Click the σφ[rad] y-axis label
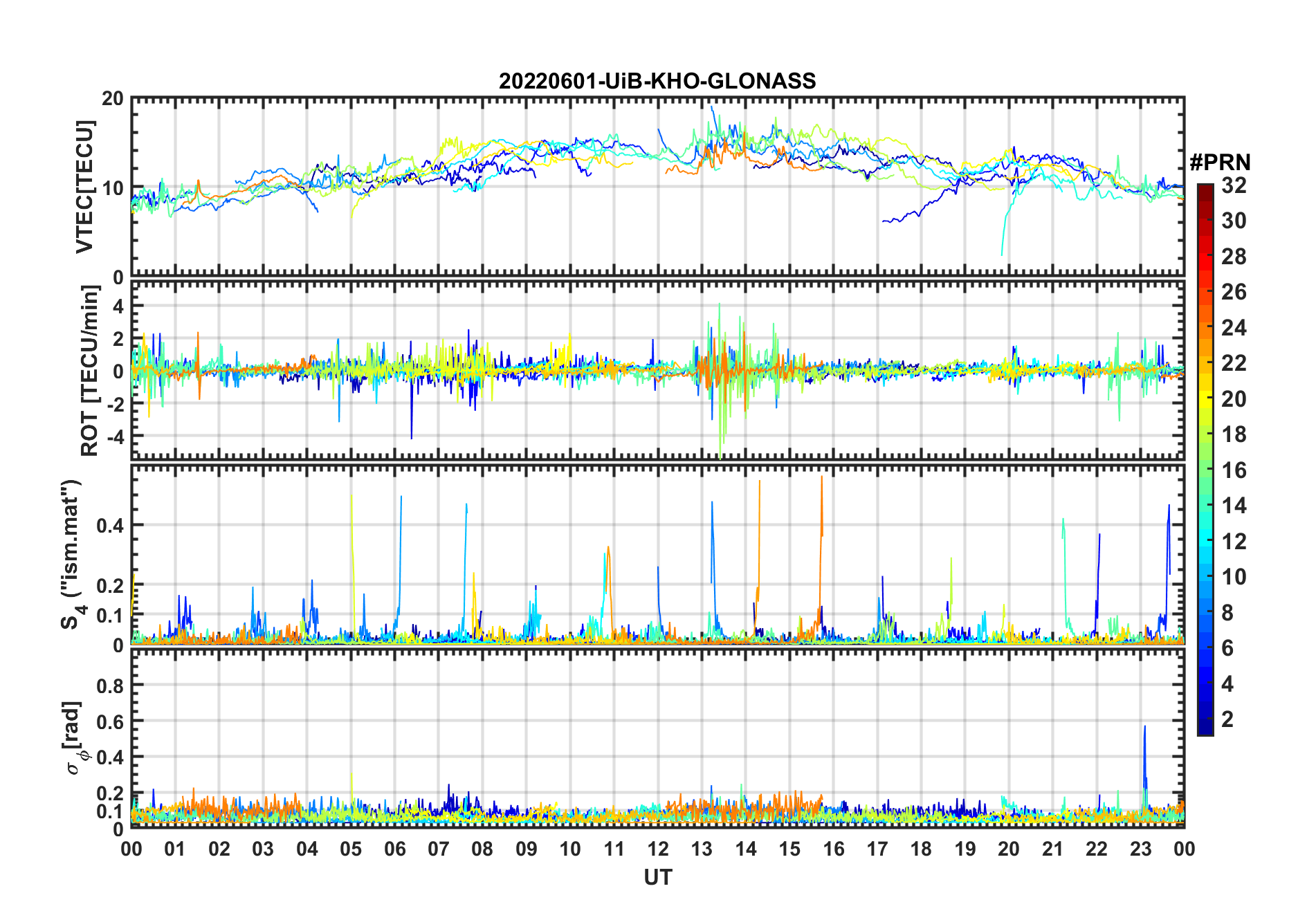Image resolution: width=1316 pixels, height=920 pixels. (x=74, y=738)
